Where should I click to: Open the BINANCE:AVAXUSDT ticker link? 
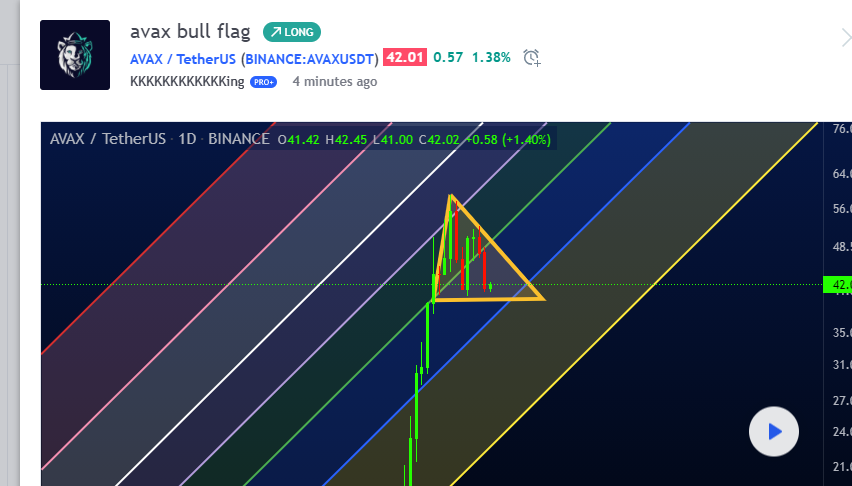coord(310,58)
